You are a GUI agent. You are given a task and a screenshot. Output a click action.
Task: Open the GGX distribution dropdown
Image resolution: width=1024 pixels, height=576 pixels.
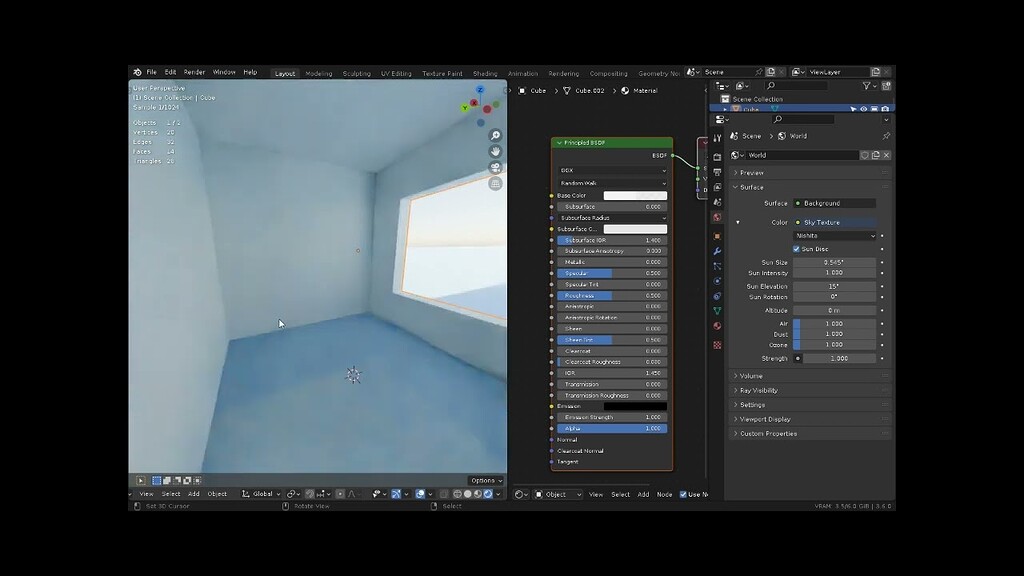point(612,171)
